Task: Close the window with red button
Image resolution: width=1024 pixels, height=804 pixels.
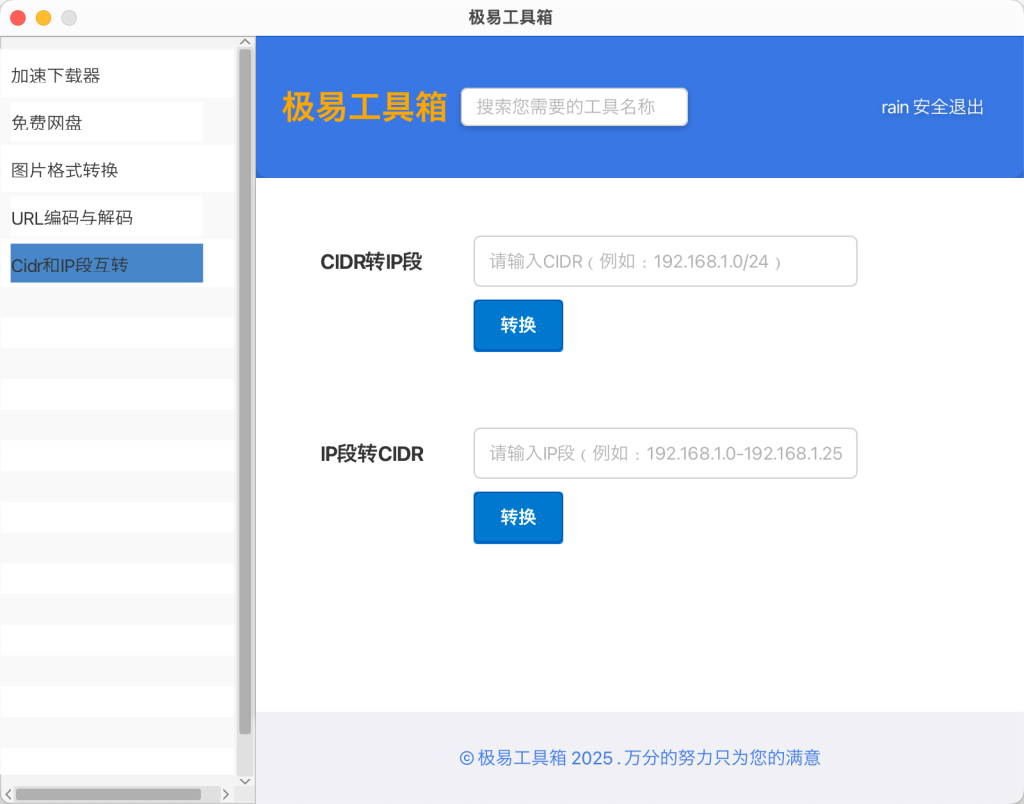Action: coord(18,18)
